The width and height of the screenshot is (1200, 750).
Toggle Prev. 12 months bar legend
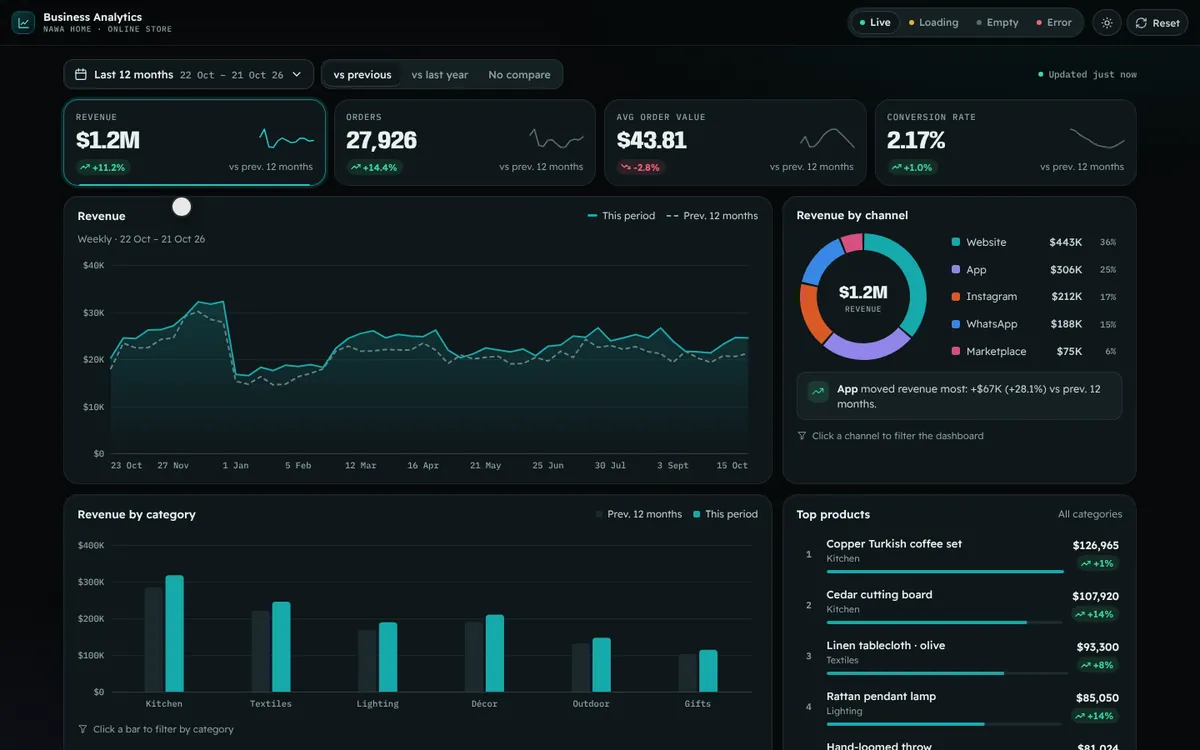coord(638,514)
